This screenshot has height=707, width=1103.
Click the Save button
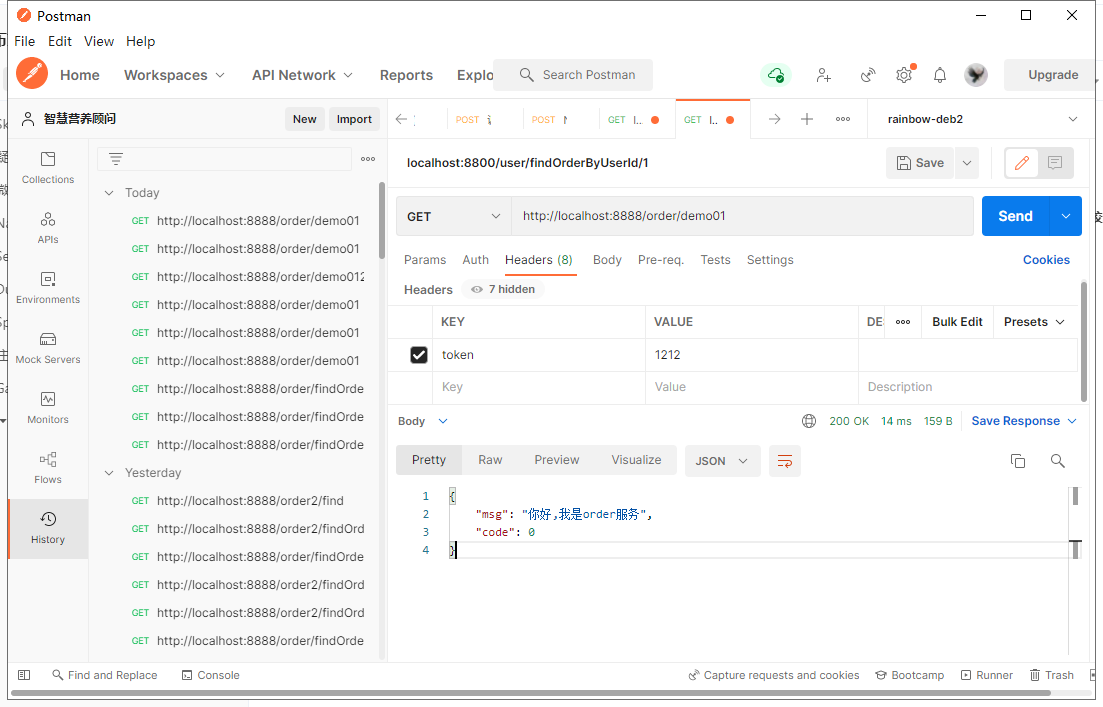pos(920,163)
